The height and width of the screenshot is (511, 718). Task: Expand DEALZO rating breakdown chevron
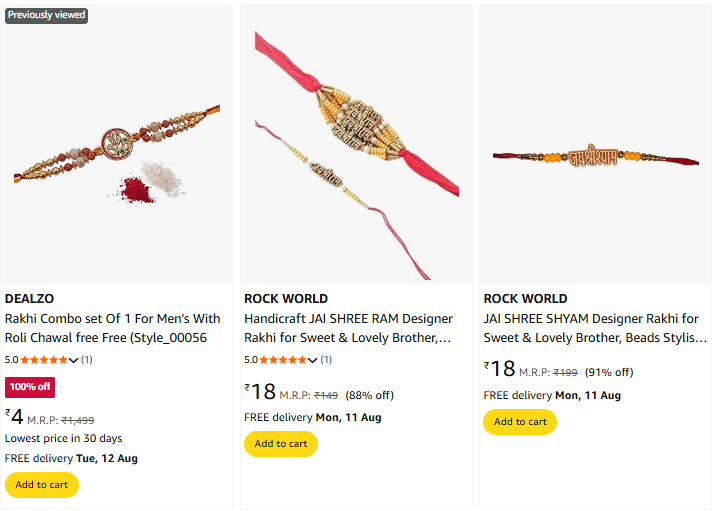pyautogui.click(x=74, y=360)
